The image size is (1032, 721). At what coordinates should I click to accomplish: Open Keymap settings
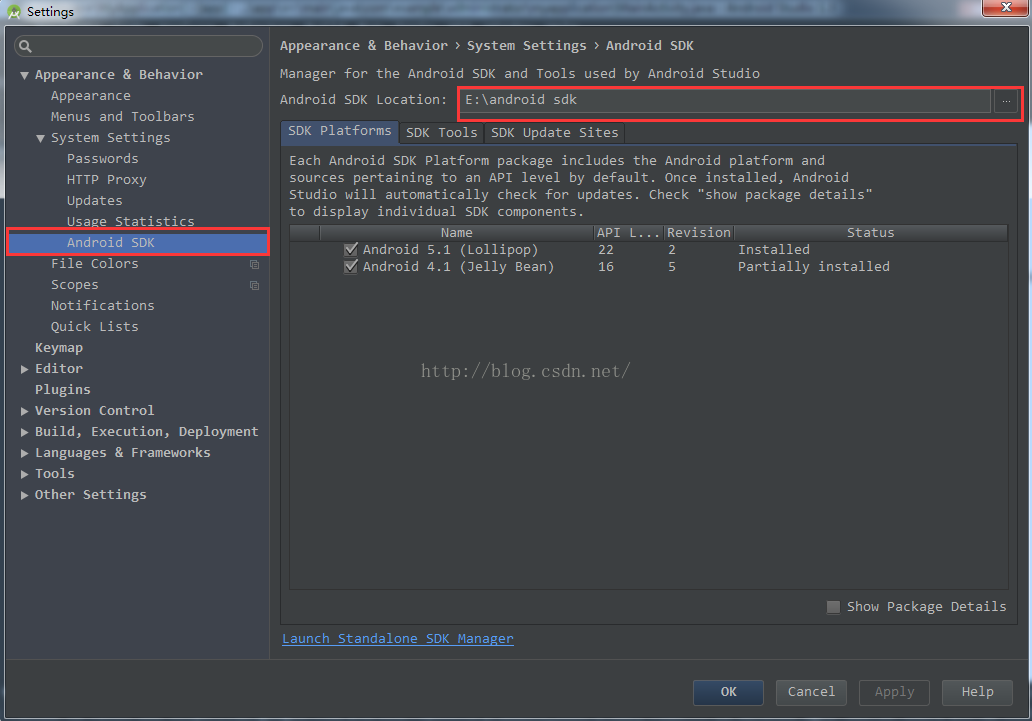pyautogui.click(x=59, y=348)
